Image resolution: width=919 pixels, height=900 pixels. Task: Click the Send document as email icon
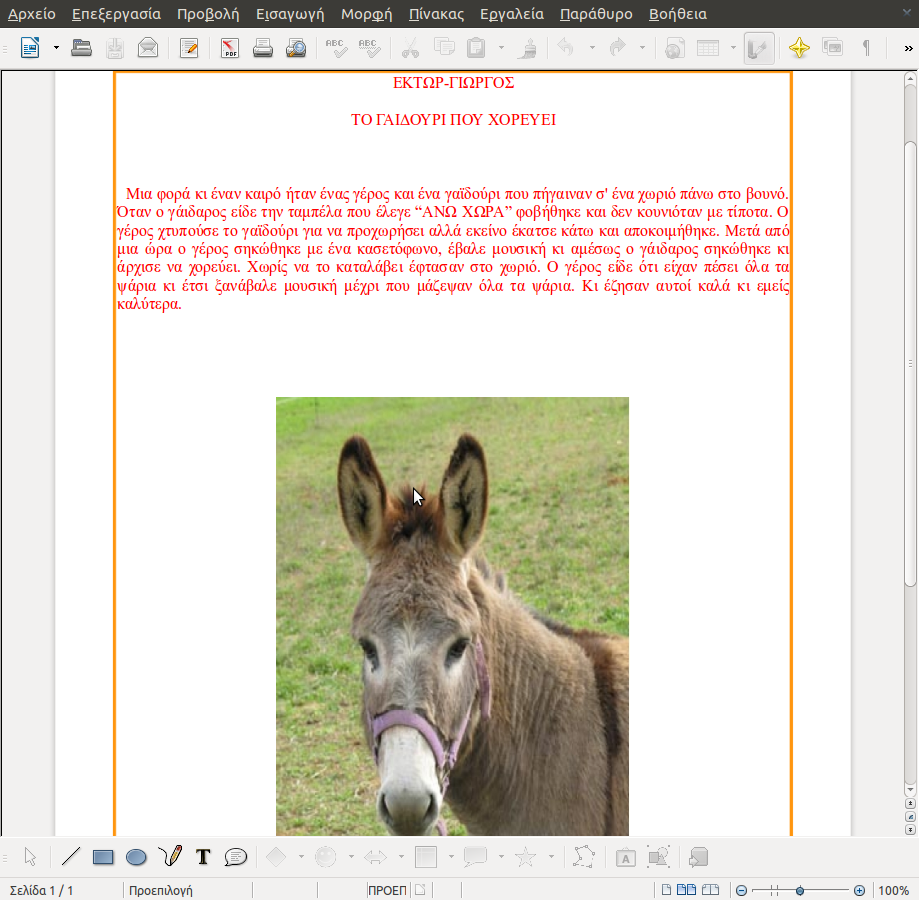click(148, 47)
